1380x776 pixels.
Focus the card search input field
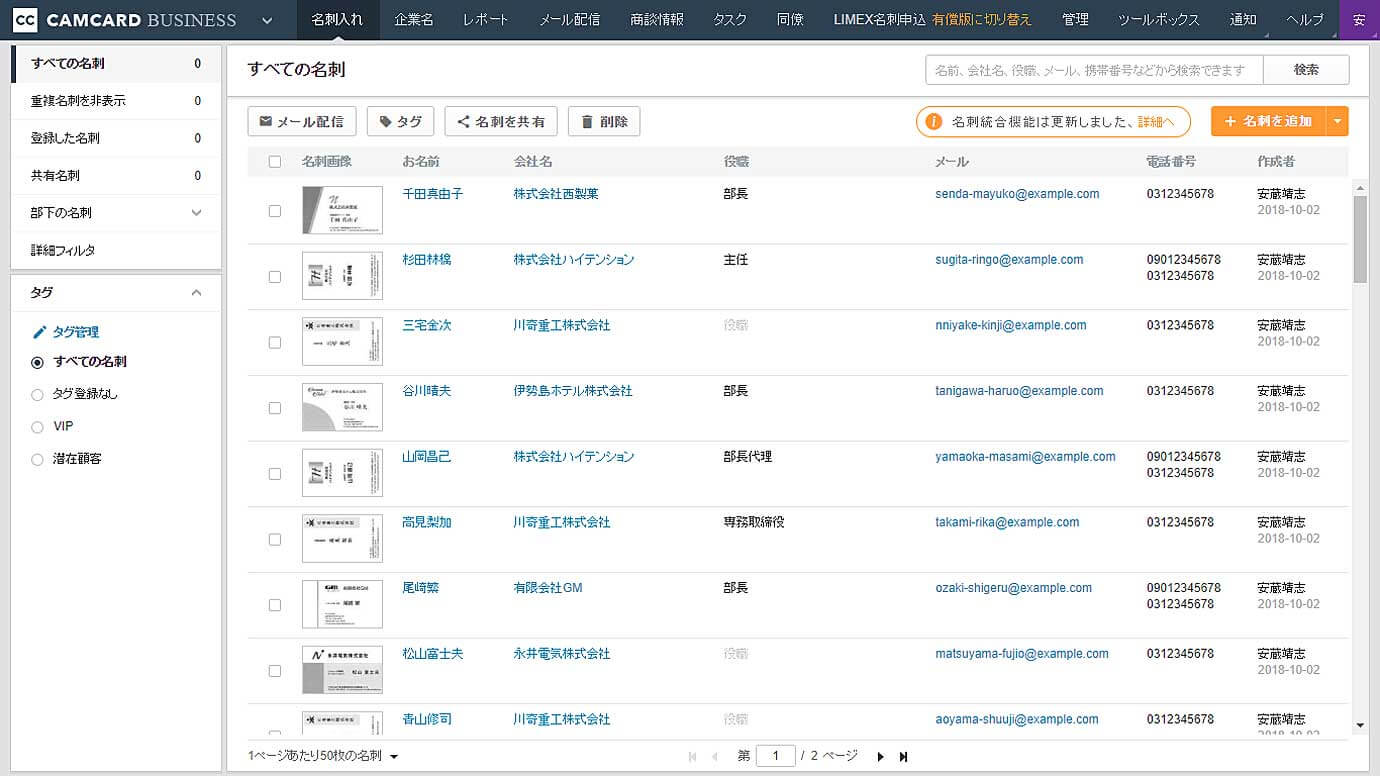(x=1094, y=70)
